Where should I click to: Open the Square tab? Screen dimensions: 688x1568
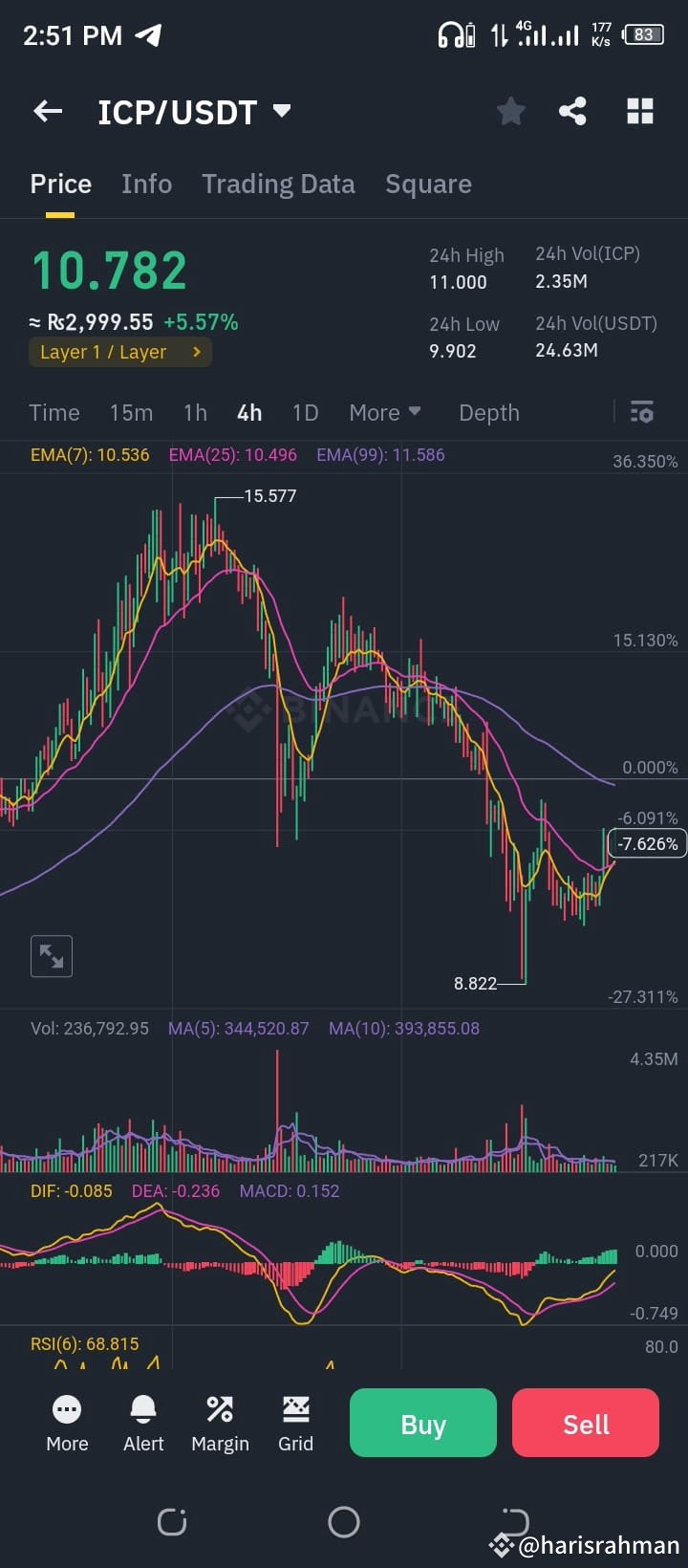[x=428, y=184]
